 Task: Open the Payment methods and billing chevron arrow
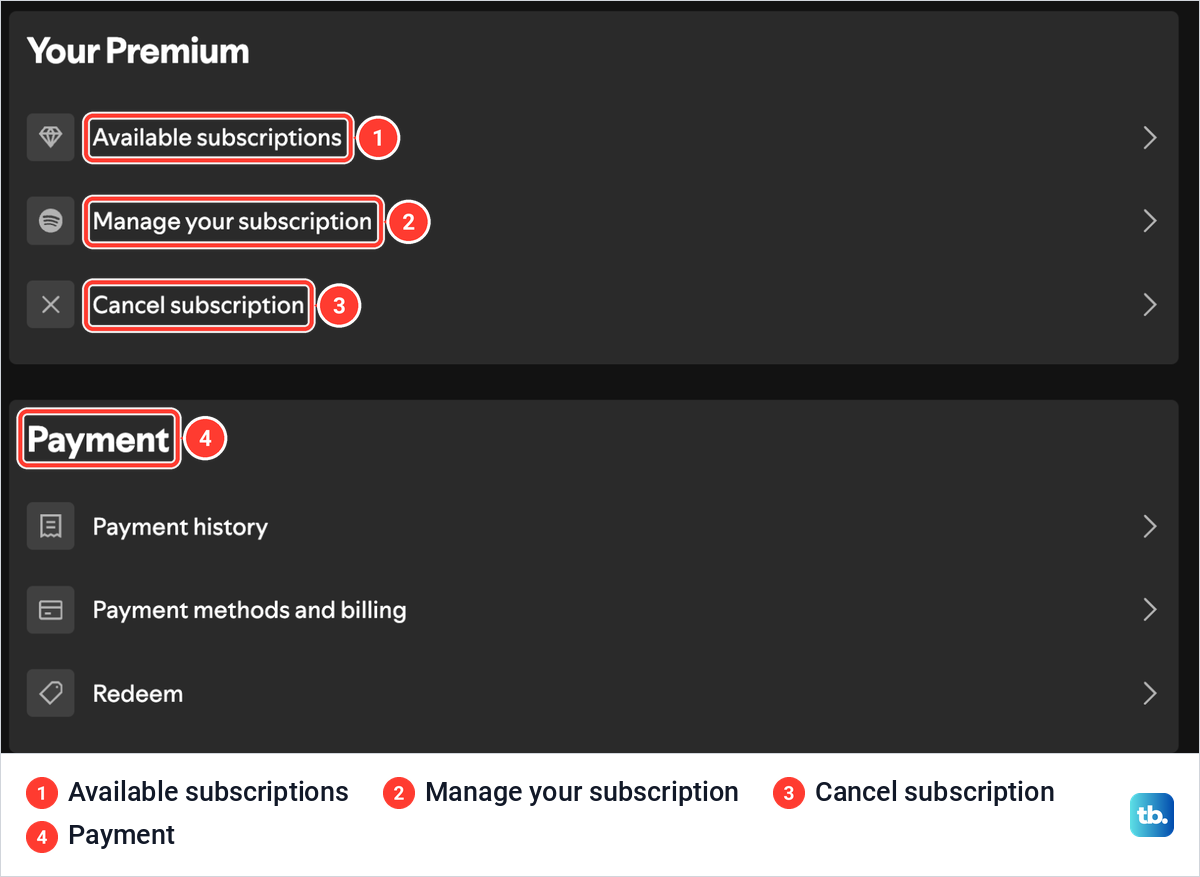(1150, 610)
